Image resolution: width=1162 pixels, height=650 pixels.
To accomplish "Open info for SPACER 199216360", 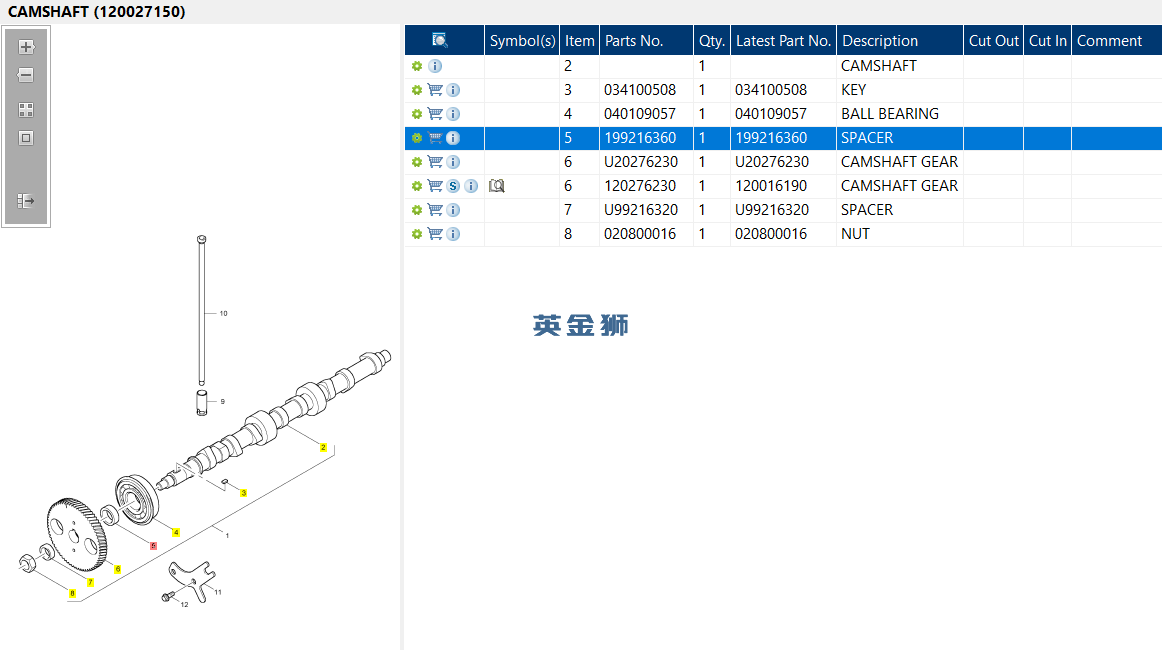I will 454,138.
